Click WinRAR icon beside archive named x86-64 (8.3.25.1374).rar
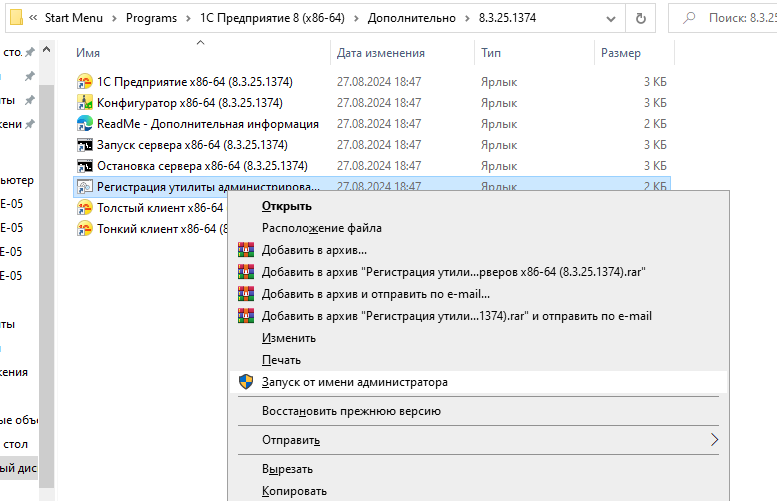The width and height of the screenshot is (777, 501). (x=246, y=272)
